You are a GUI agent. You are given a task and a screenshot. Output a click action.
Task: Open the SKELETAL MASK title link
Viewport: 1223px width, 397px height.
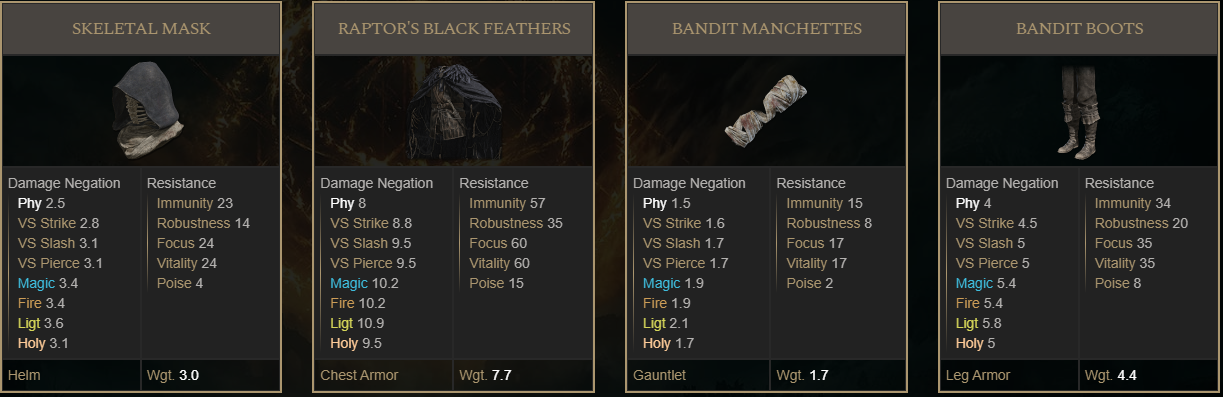pyautogui.click(x=141, y=28)
